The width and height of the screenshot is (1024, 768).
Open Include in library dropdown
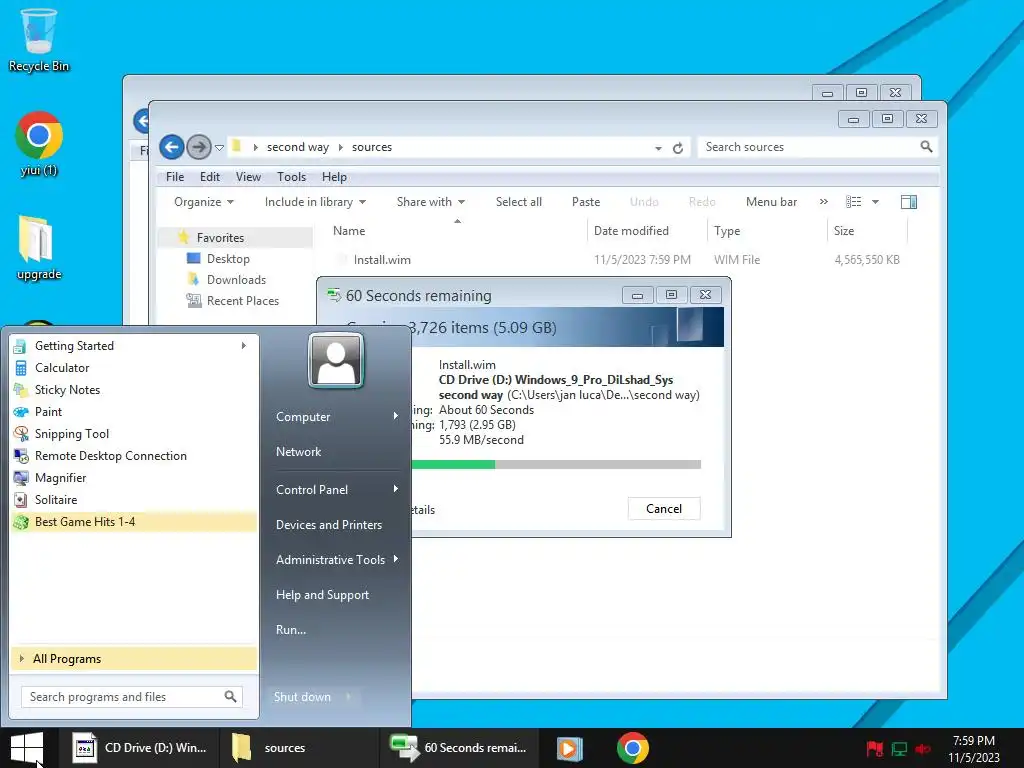[315, 202]
